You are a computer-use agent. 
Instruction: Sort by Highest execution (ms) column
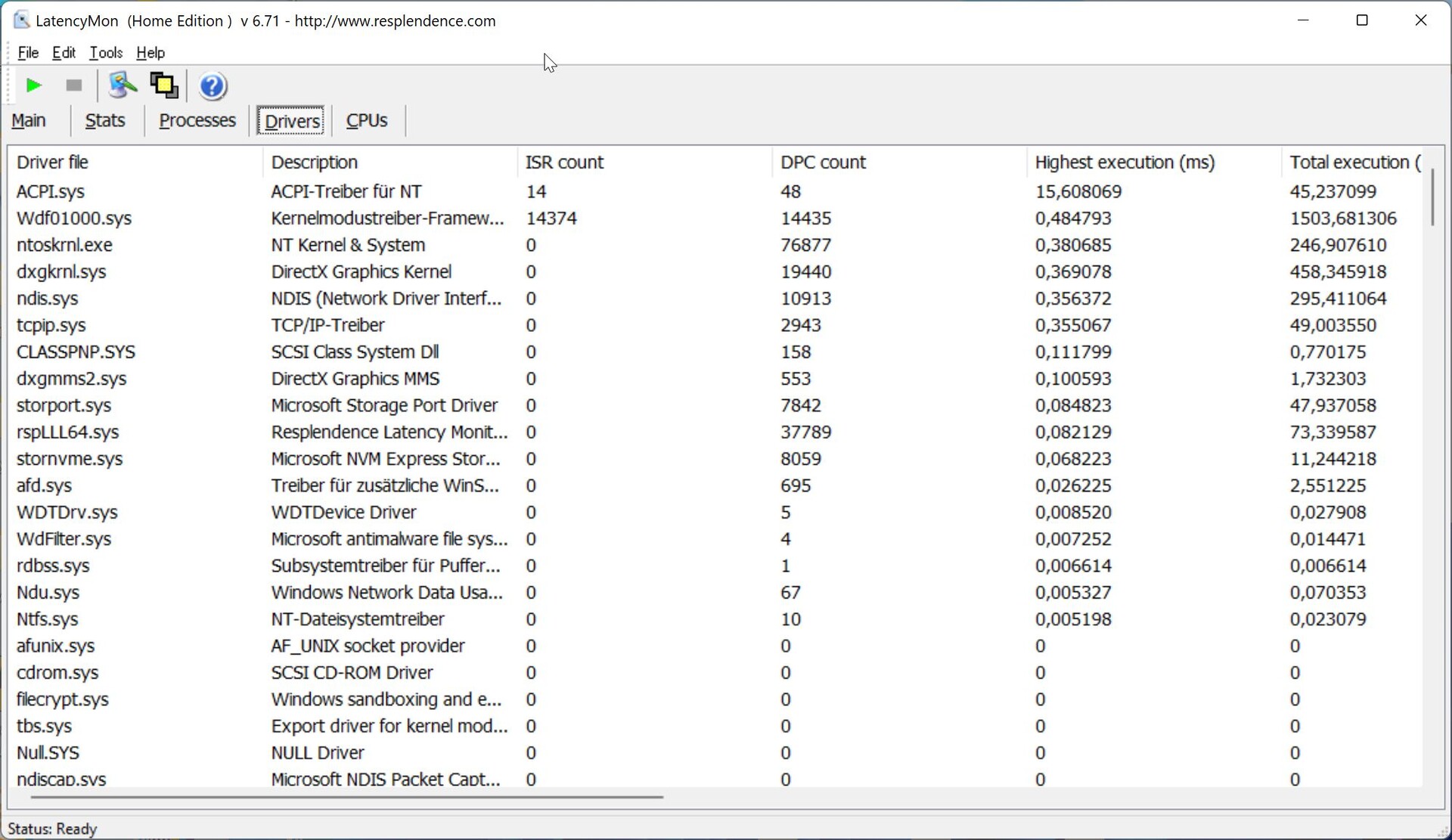point(1125,163)
